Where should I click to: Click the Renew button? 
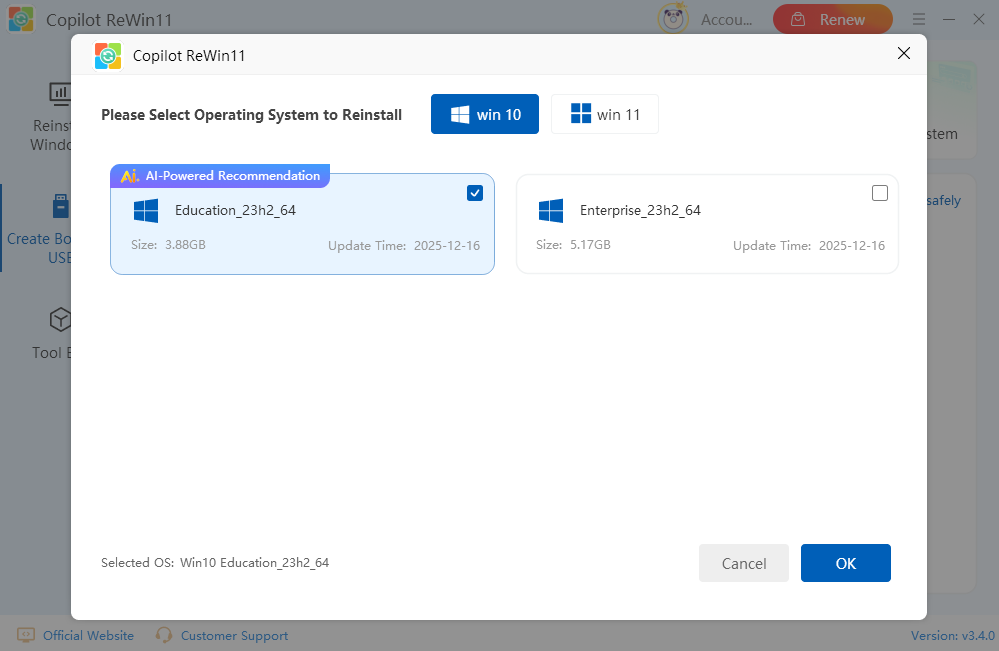point(832,19)
